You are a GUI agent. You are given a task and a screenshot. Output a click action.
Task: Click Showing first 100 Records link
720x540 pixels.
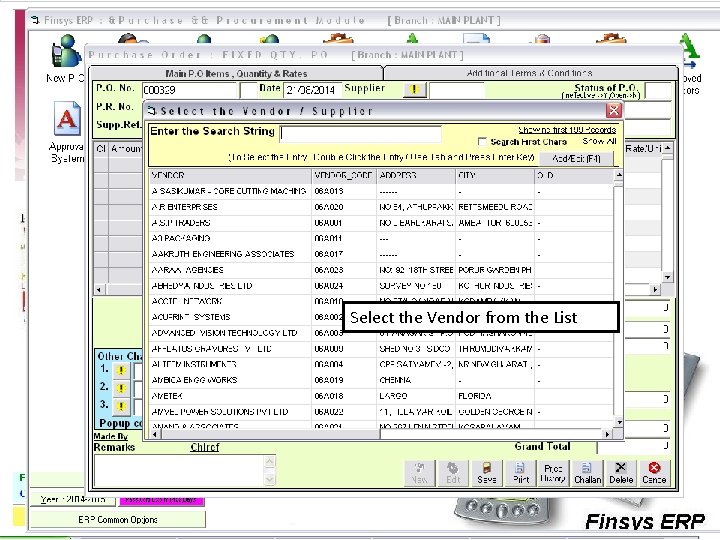[567, 130]
